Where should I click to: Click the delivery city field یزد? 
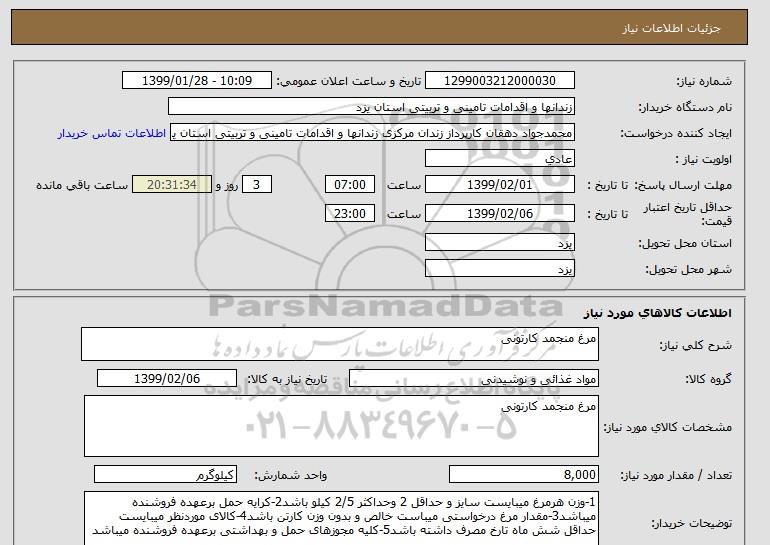pyautogui.click(x=499, y=269)
